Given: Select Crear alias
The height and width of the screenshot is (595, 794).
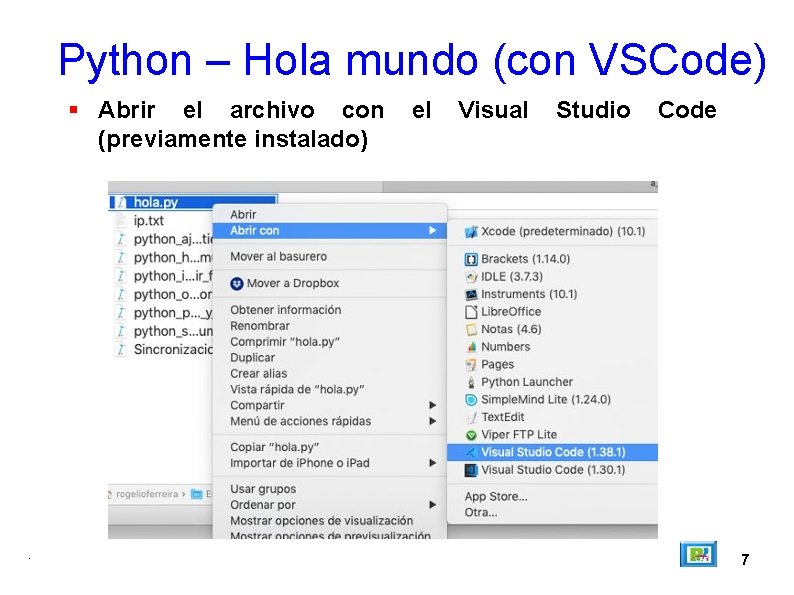Looking at the screenshot, I should 330,374.
